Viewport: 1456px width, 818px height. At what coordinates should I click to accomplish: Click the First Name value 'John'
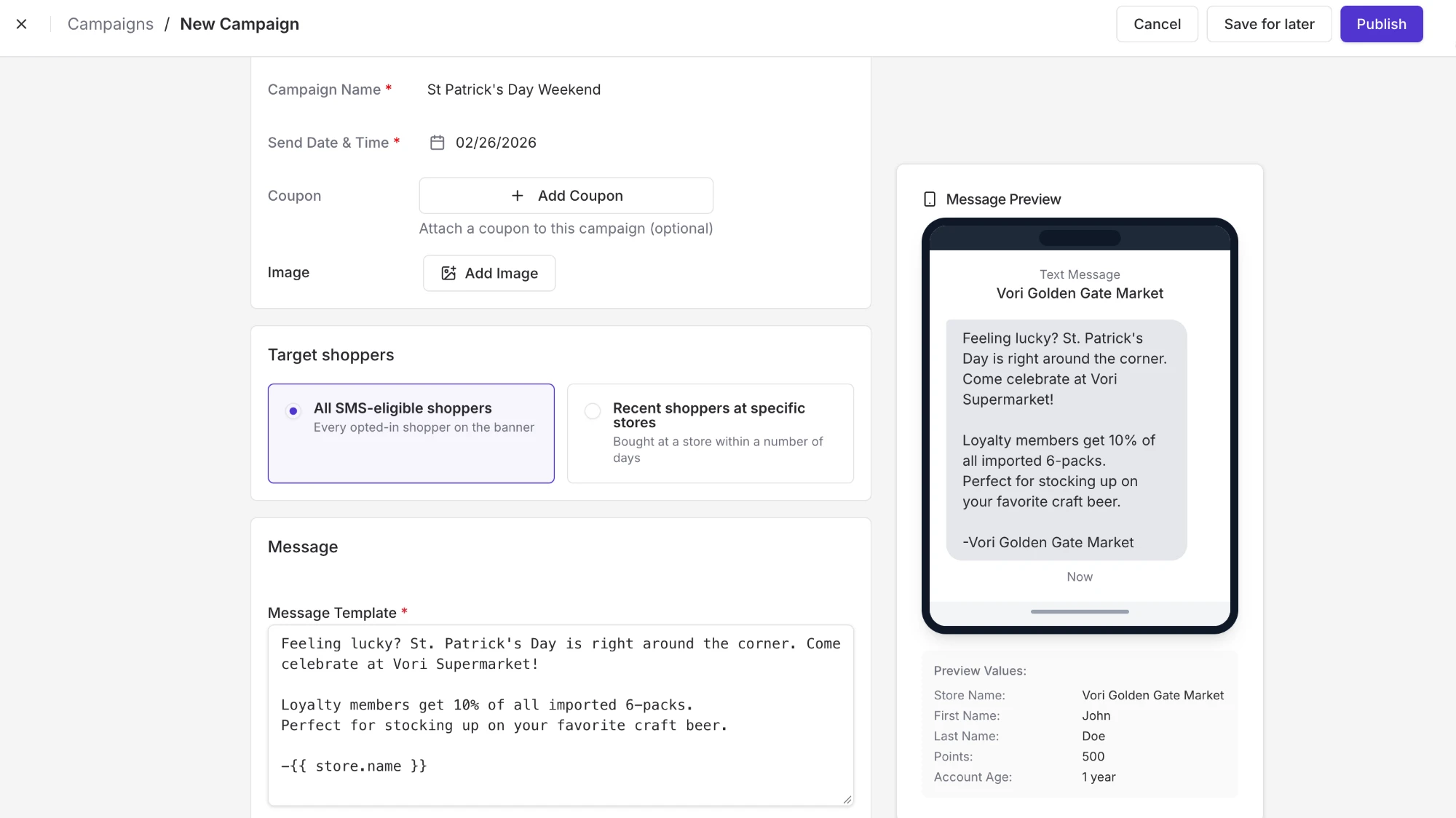point(1096,715)
